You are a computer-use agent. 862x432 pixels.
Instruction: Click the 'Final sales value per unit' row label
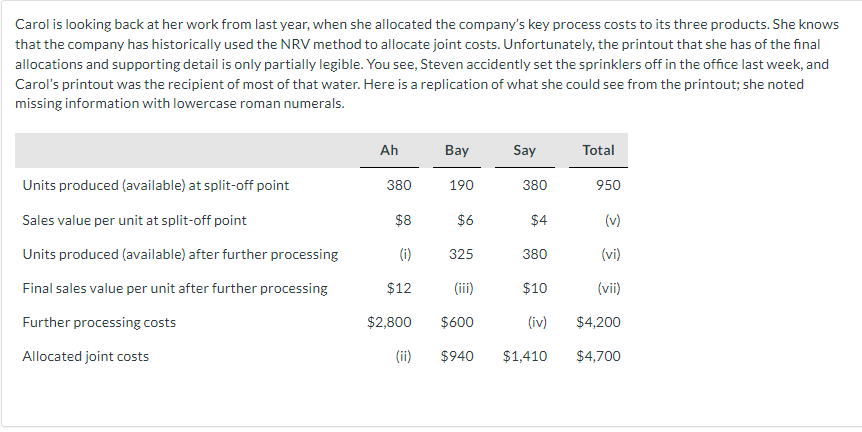[175, 288]
